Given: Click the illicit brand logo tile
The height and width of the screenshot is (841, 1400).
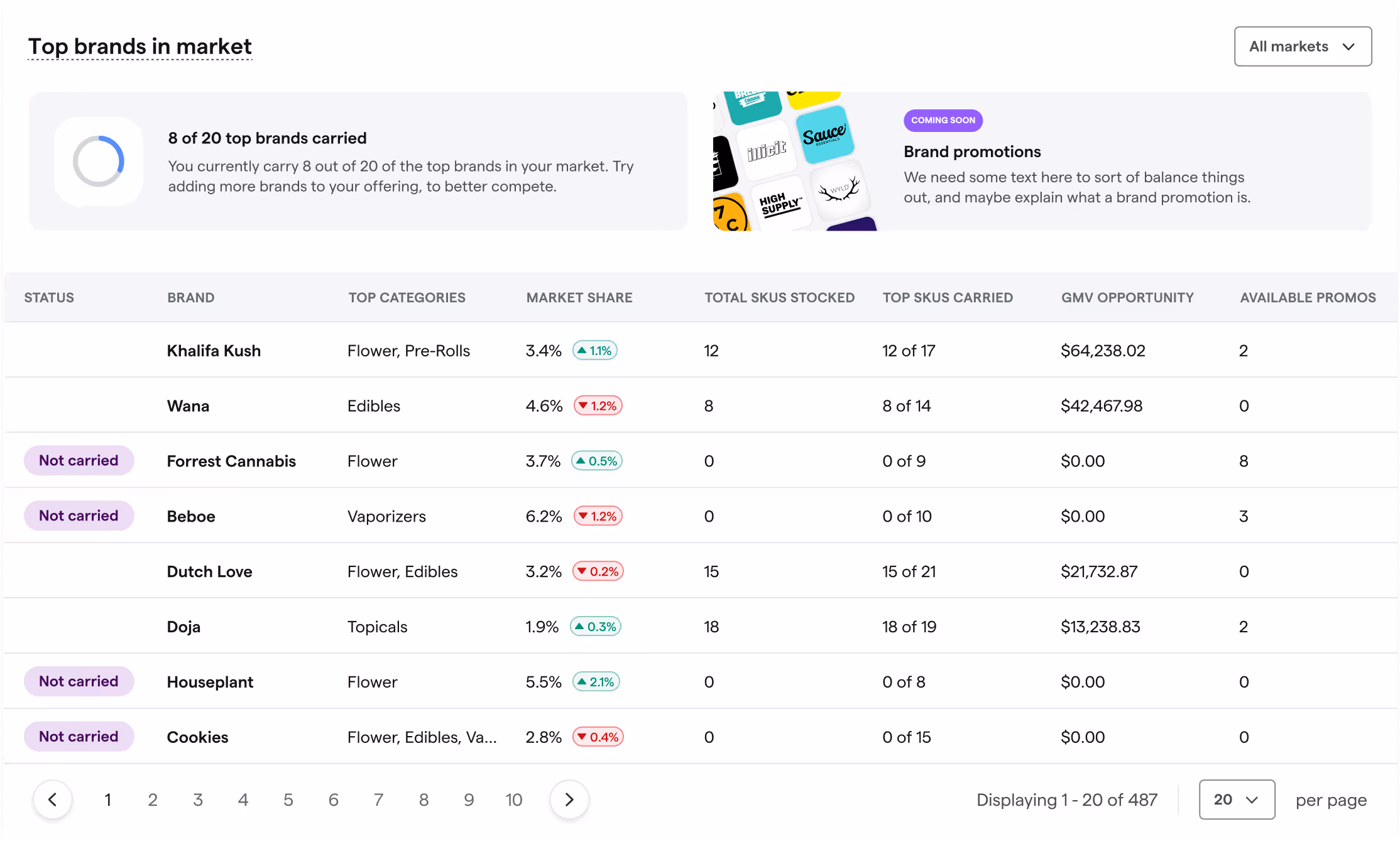Looking at the screenshot, I should point(766,151).
